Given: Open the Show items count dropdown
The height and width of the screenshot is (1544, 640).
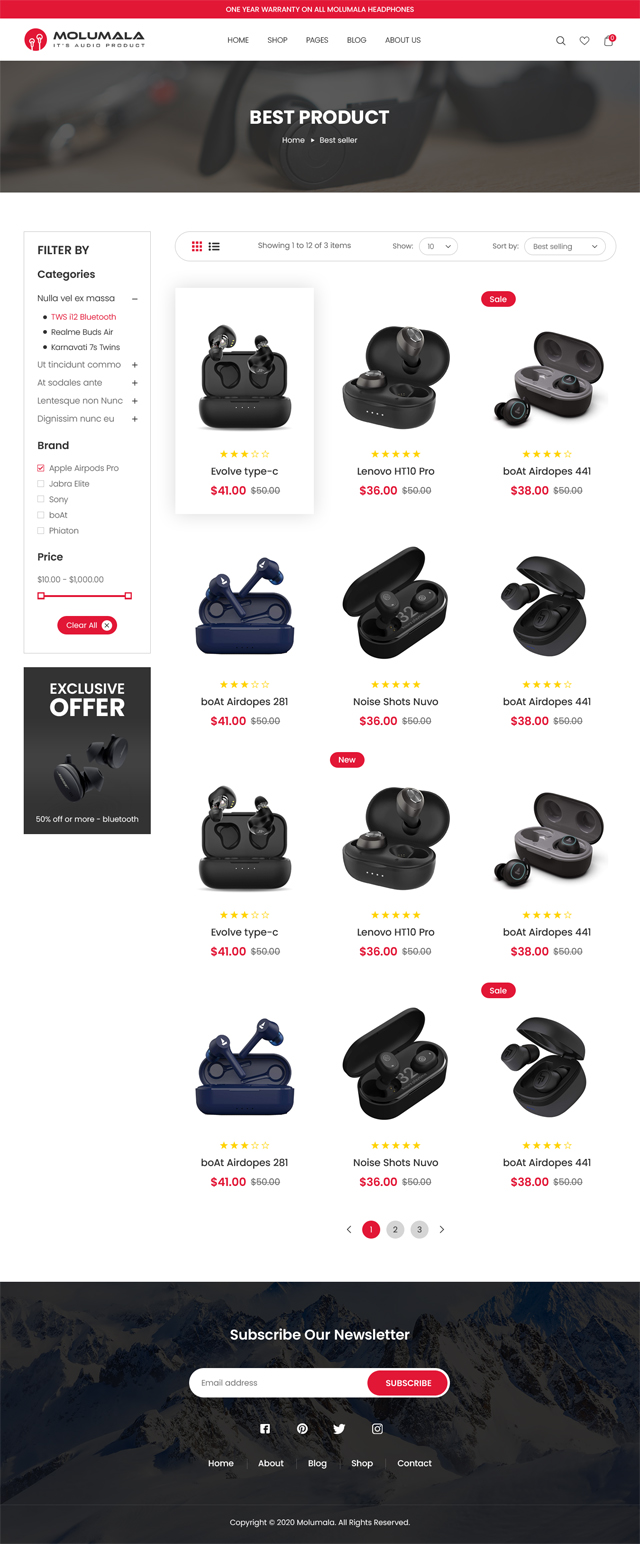Looking at the screenshot, I should point(438,246).
